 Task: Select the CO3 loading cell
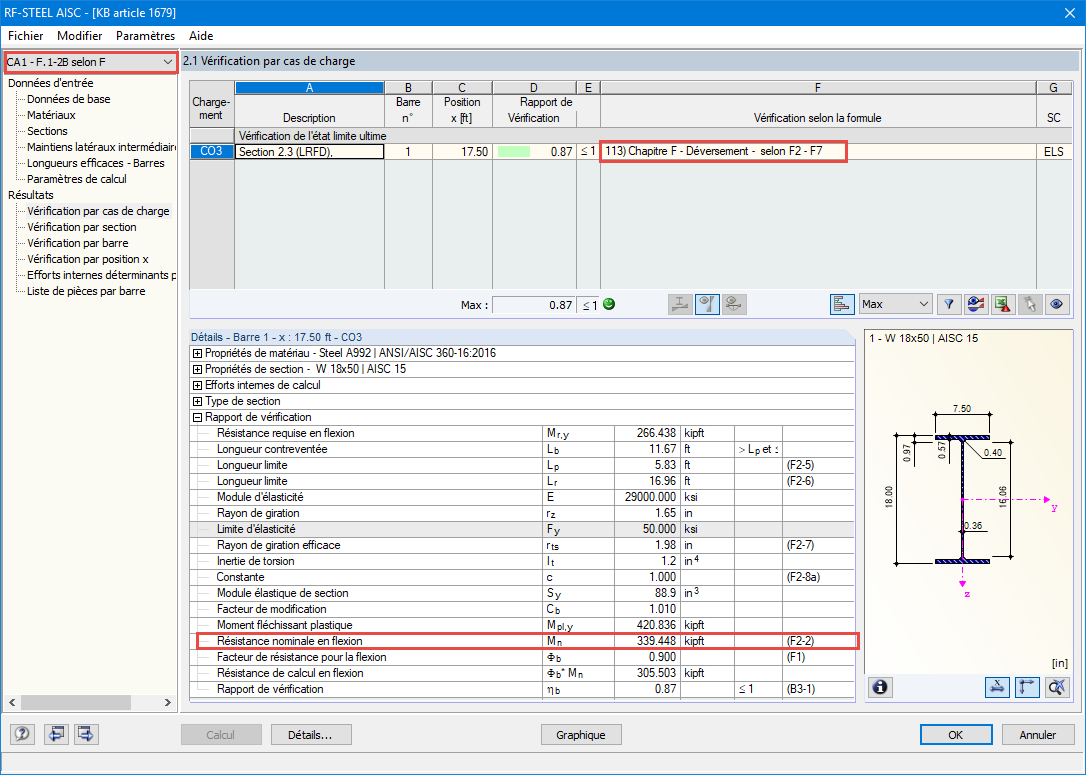pyautogui.click(x=211, y=151)
